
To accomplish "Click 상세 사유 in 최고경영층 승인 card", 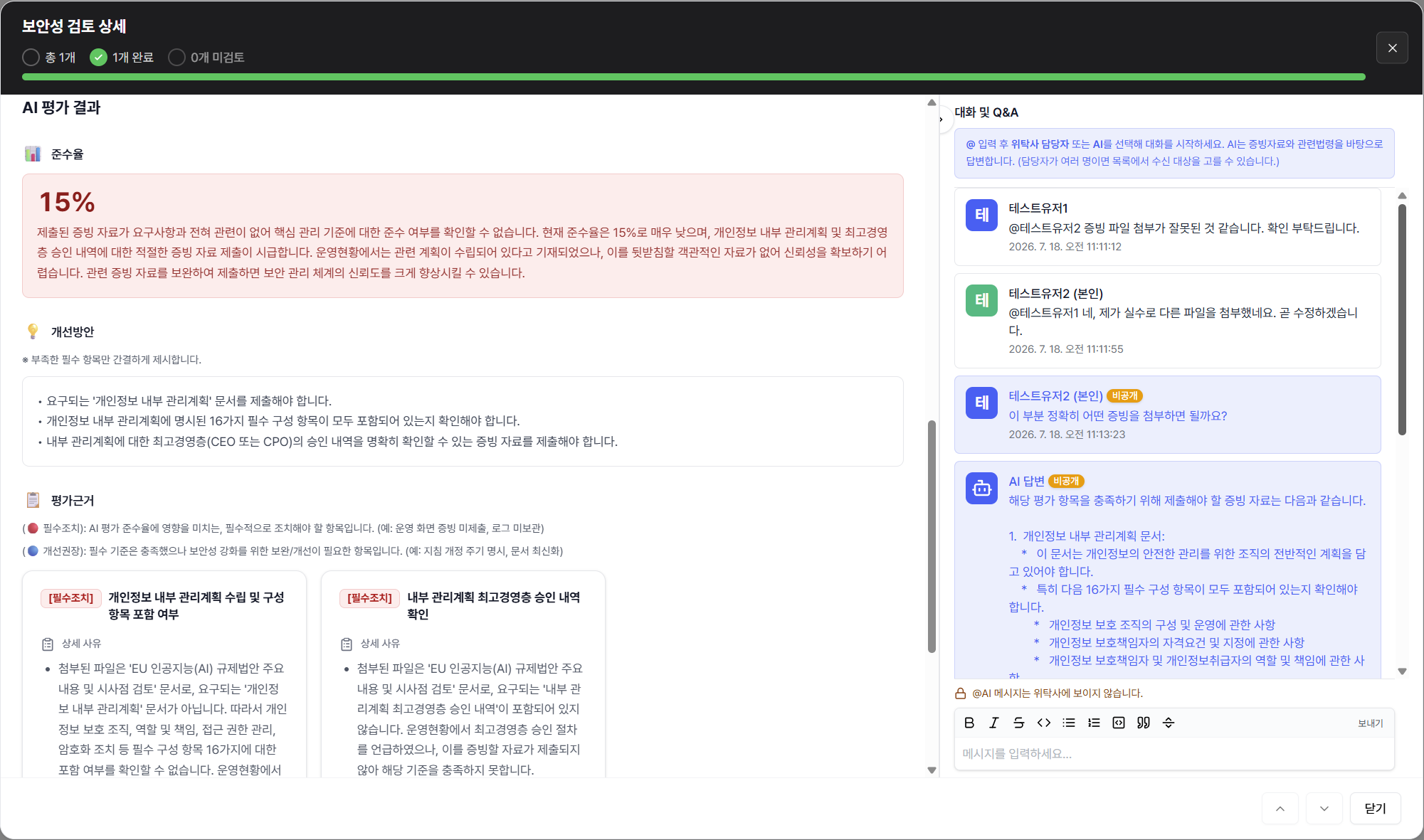I will 380,644.
